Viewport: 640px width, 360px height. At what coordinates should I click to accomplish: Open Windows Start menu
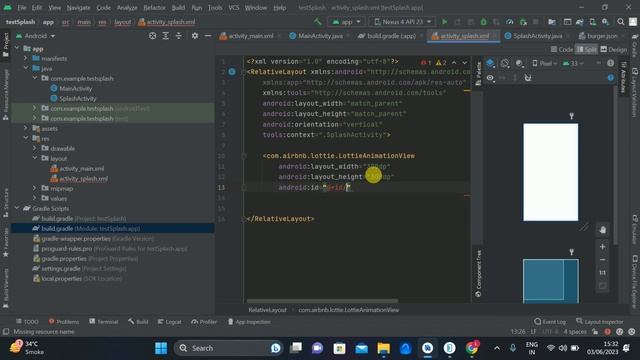pos(161,348)
